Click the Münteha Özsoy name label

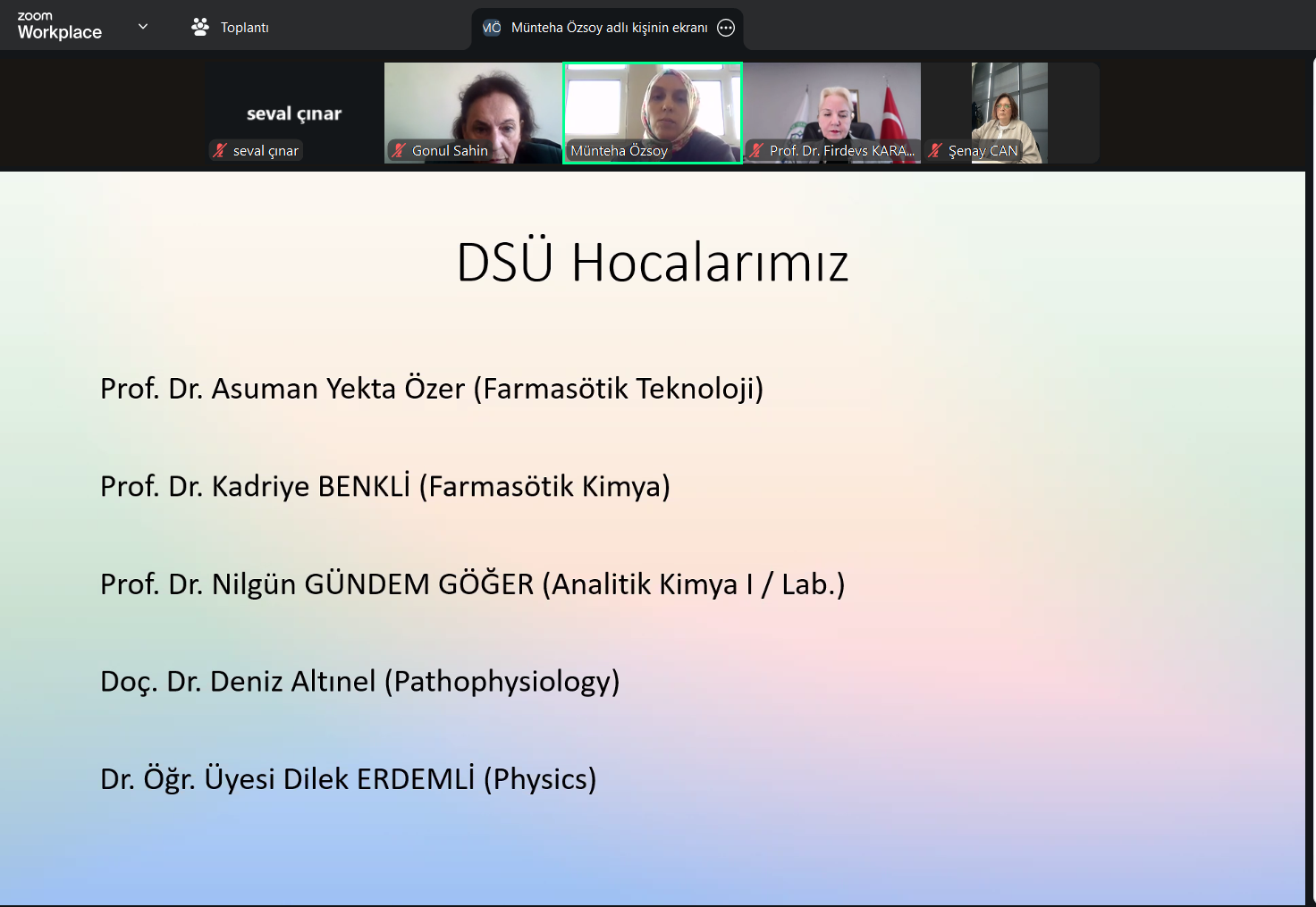(x=620, y=150)
